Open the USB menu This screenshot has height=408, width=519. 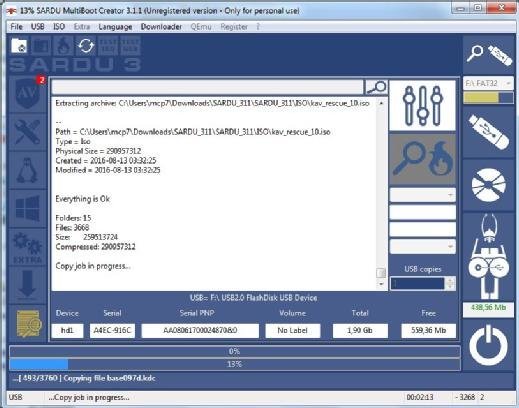[x=38, y=27]
